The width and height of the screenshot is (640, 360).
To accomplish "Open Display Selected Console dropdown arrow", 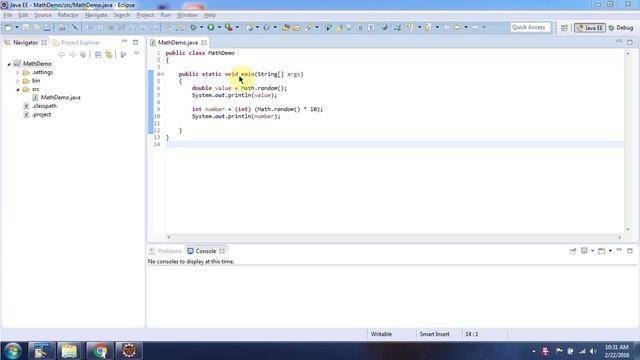I will click(x=592, y=251).
